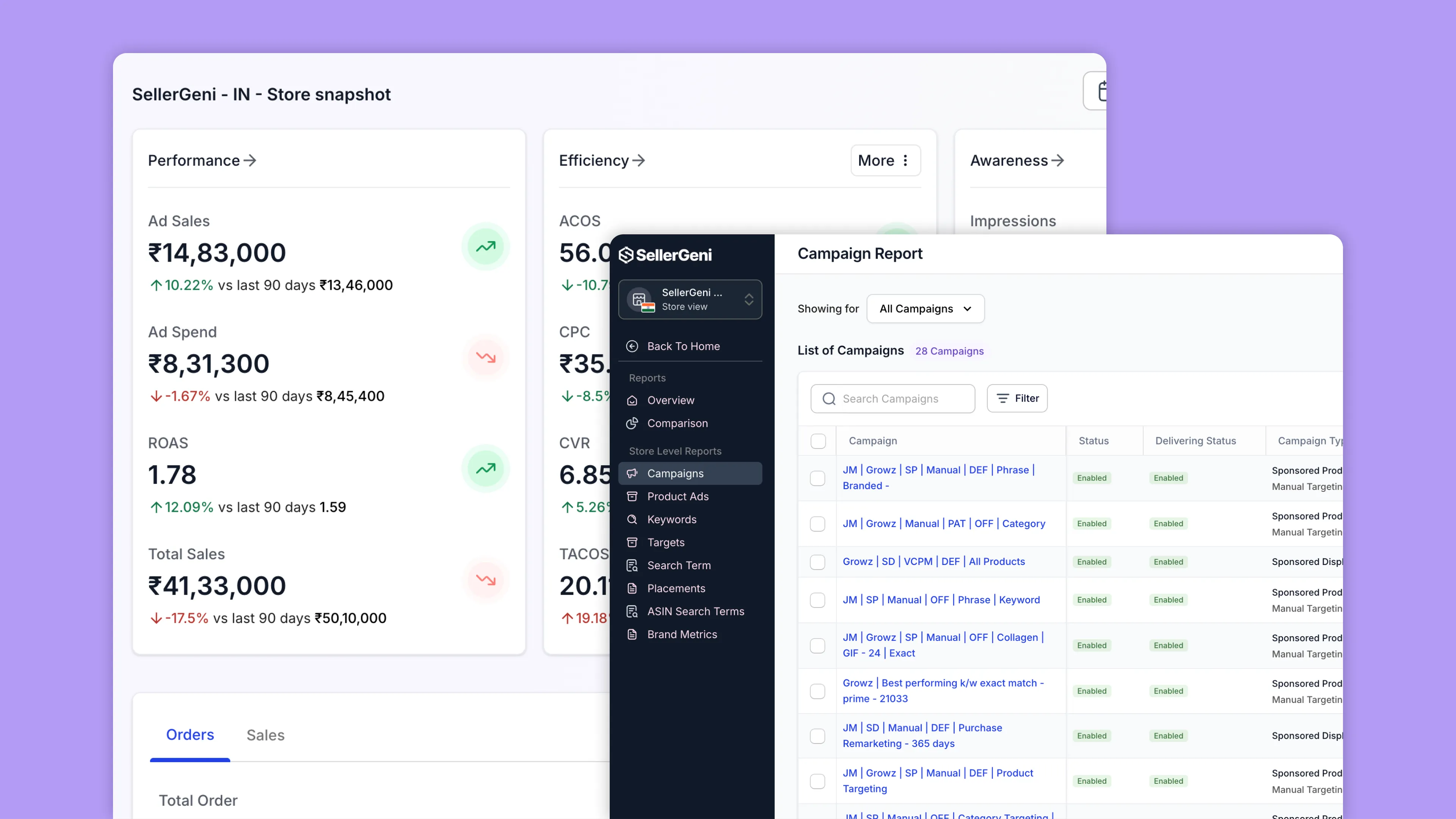
Task: Select Campaigns in Store Level Reports
Action: 690,473
